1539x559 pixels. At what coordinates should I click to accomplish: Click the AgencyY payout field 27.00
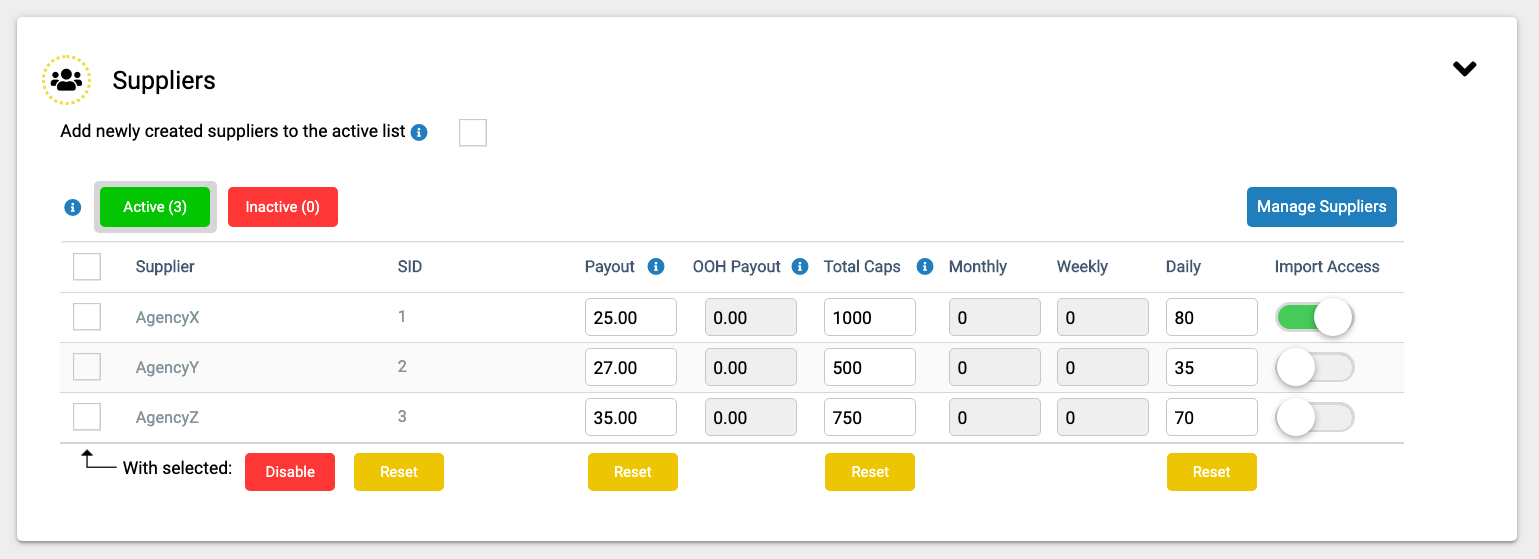[x=631, y=367]
